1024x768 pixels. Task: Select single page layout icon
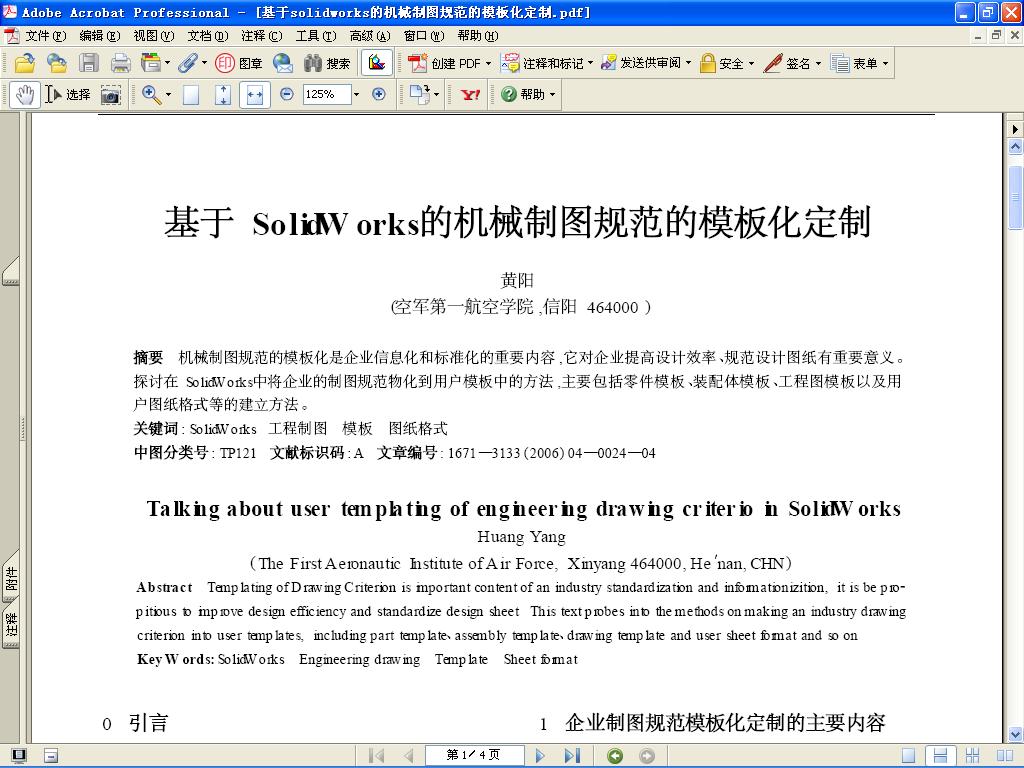click(x=908, y=756)
